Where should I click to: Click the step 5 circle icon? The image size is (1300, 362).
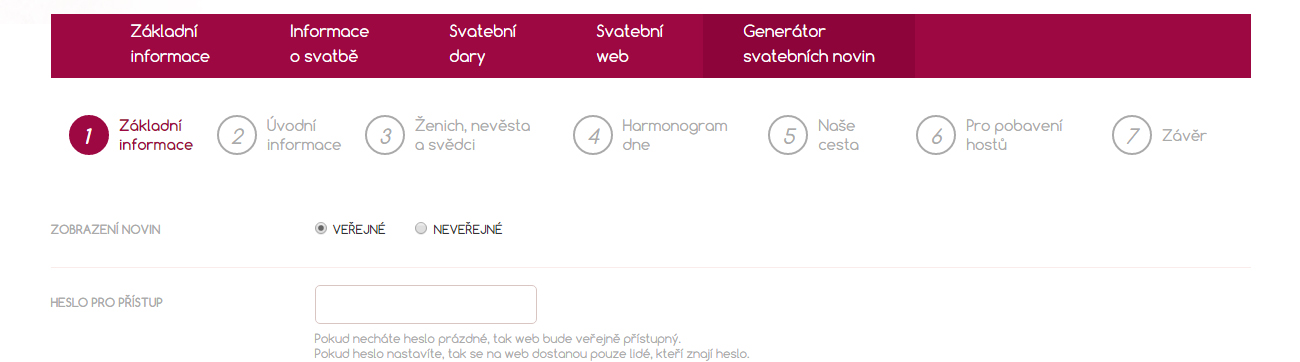(x=788, y=136)
